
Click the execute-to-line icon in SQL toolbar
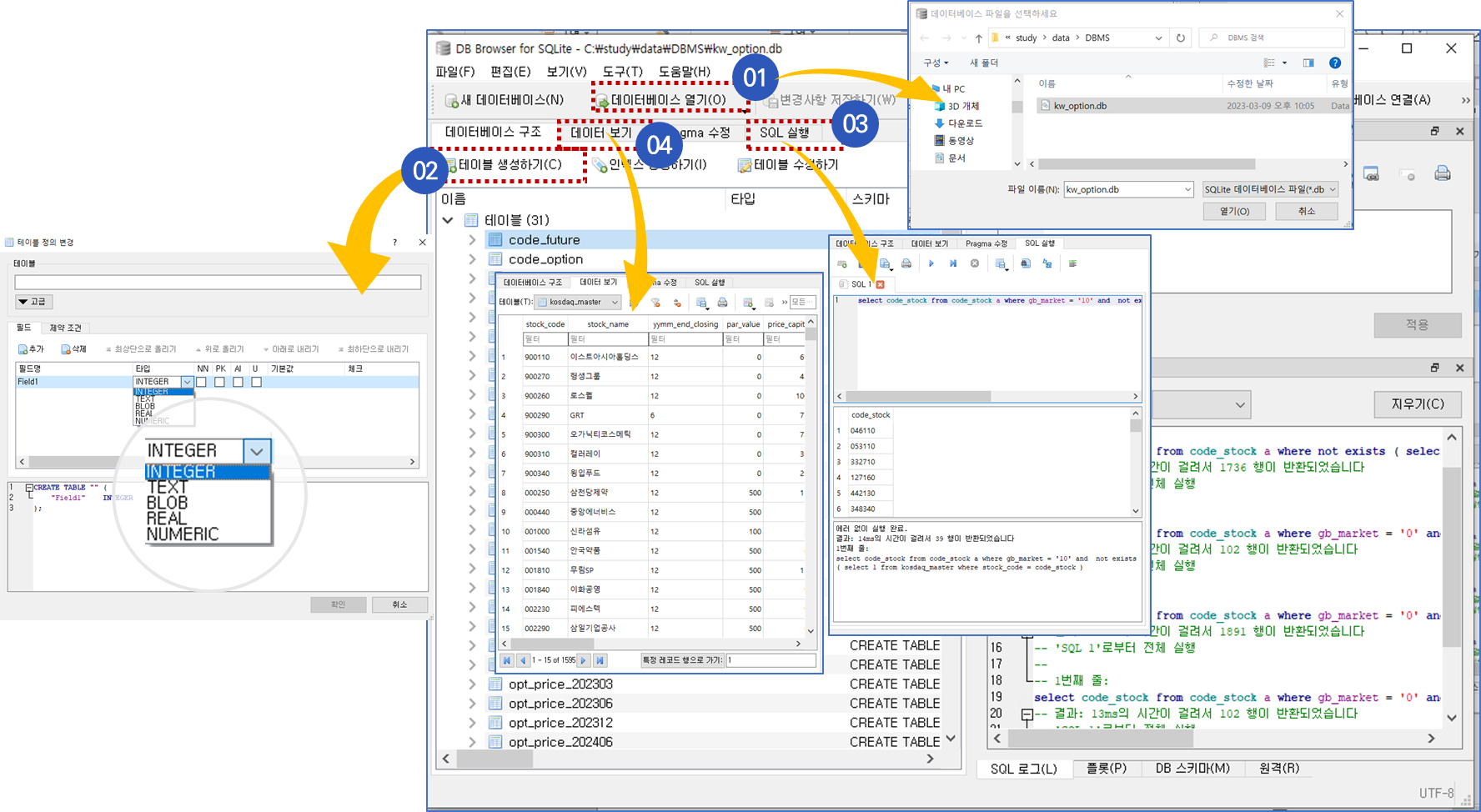952,263
